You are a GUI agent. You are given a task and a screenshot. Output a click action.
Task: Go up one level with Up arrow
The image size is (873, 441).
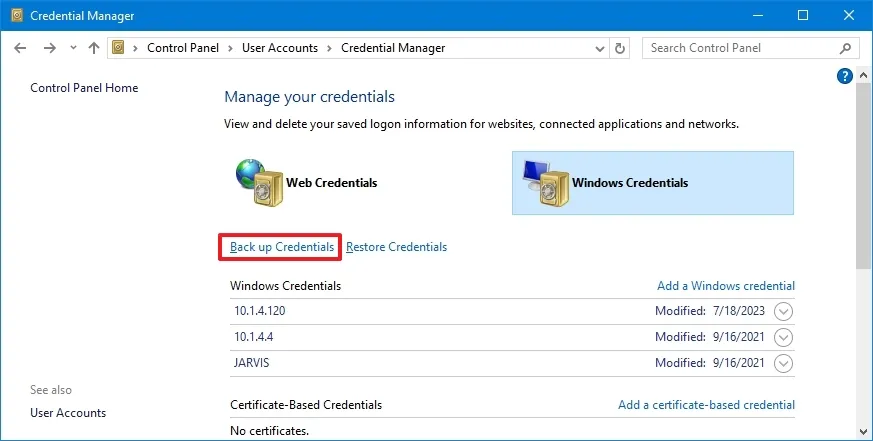point(94,48)
